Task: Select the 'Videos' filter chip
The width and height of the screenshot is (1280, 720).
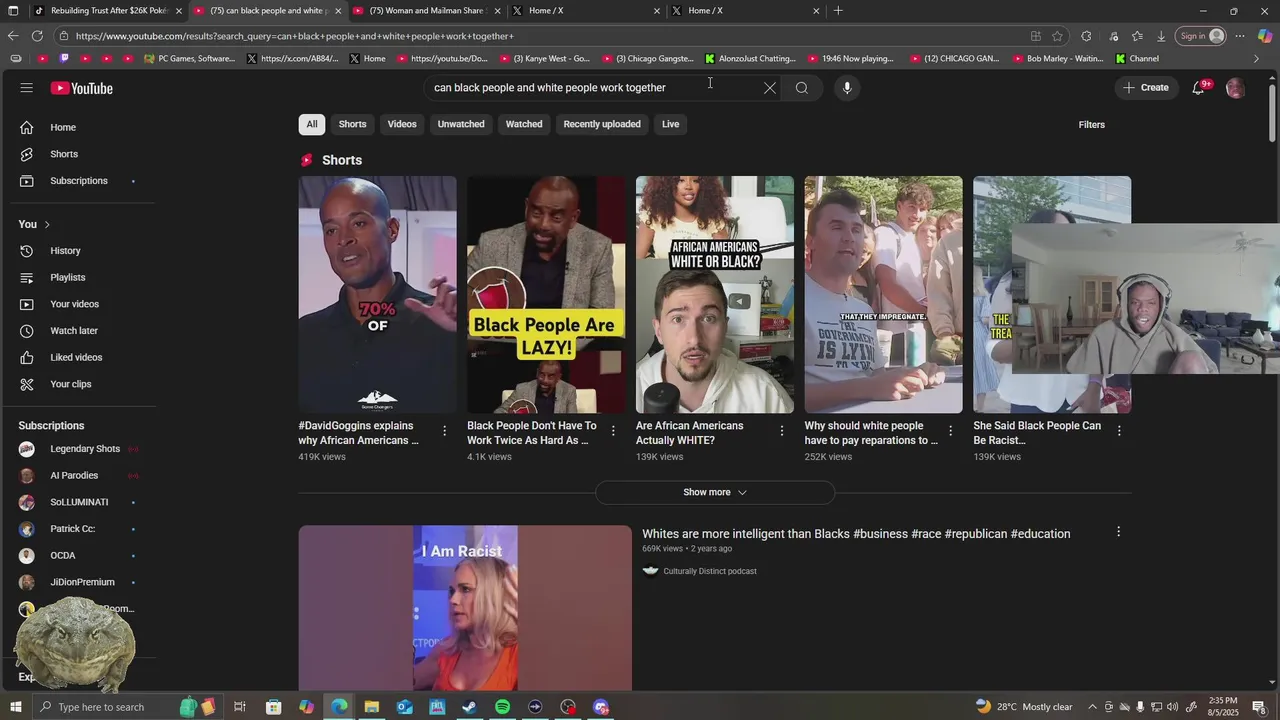Action: pos(402,124)
